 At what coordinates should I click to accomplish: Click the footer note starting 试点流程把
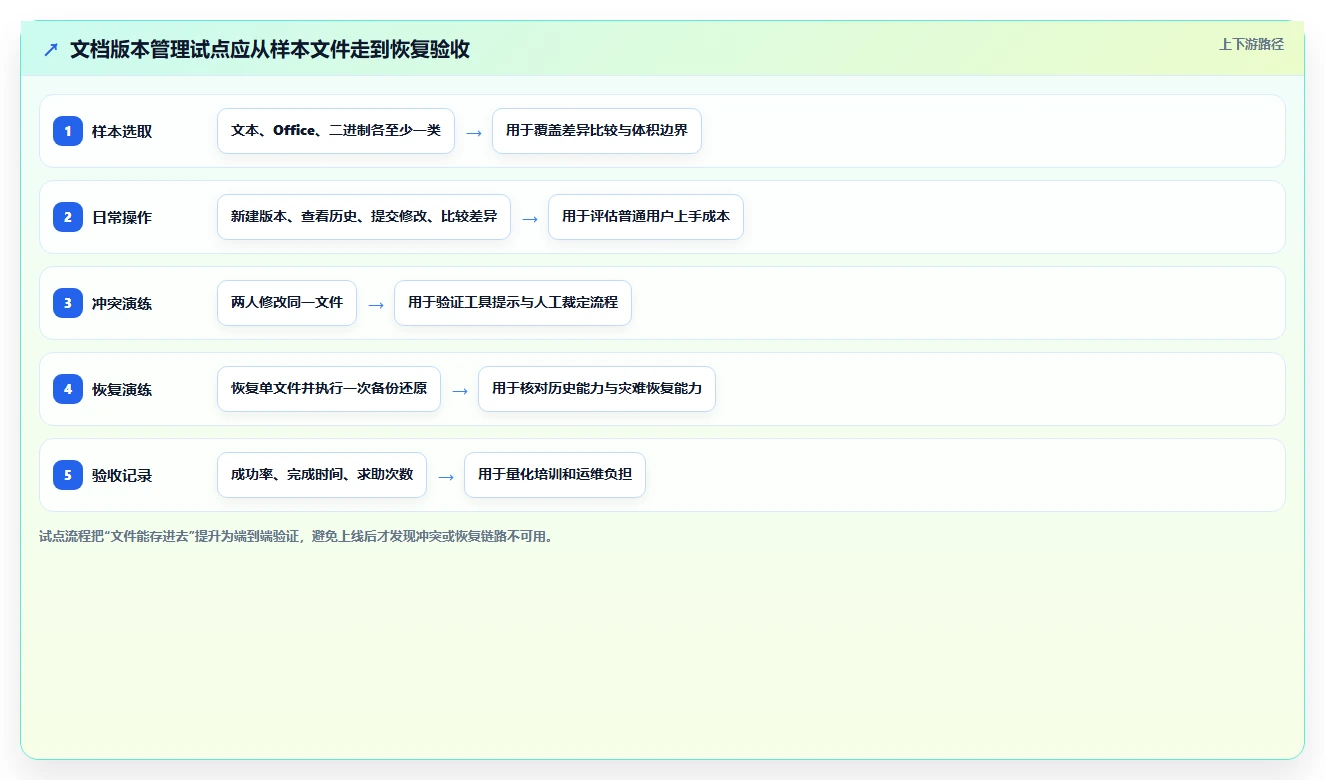[296, 536]
